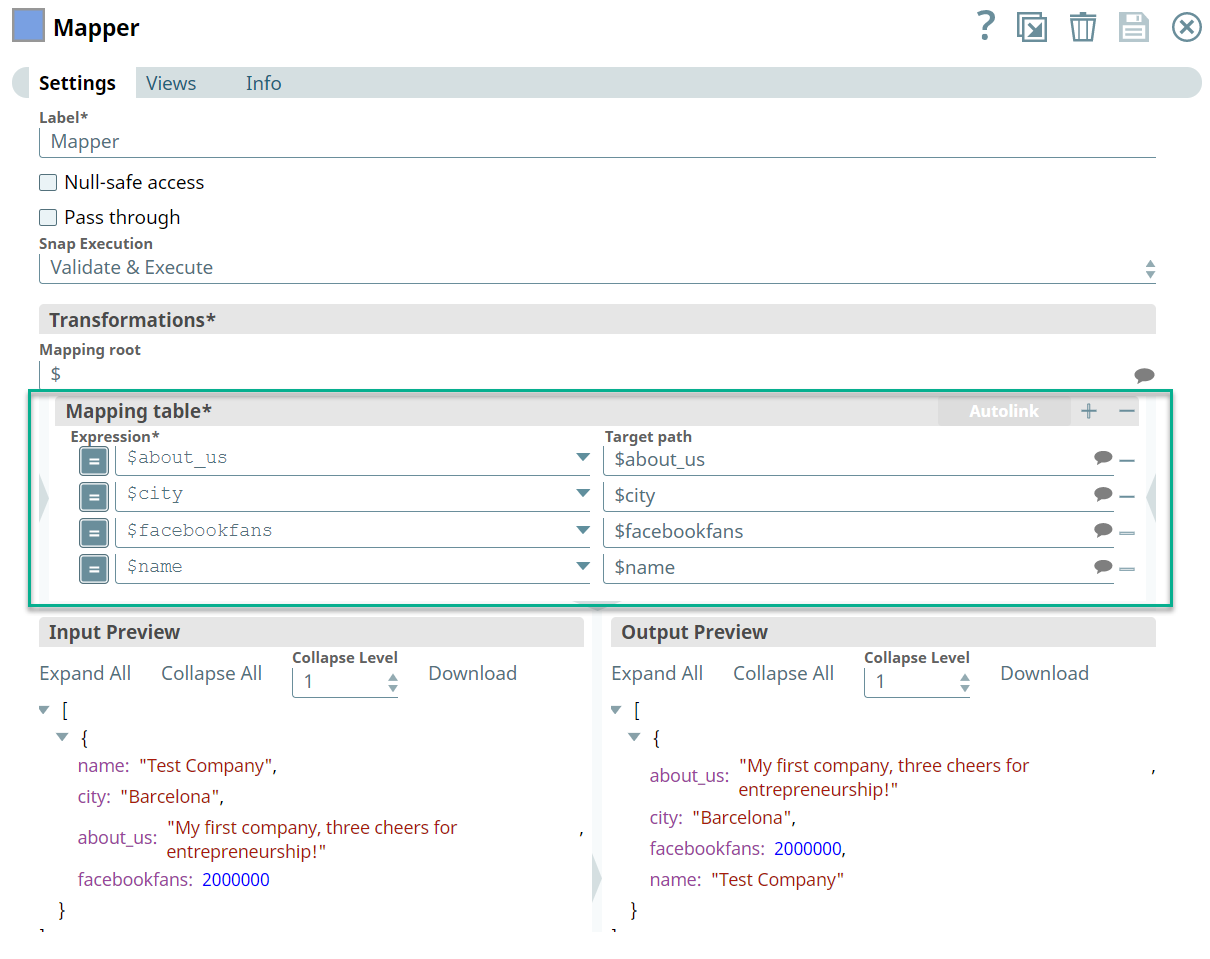Edit the Mapping root field
1210x959 pixels.
(585, 374)
